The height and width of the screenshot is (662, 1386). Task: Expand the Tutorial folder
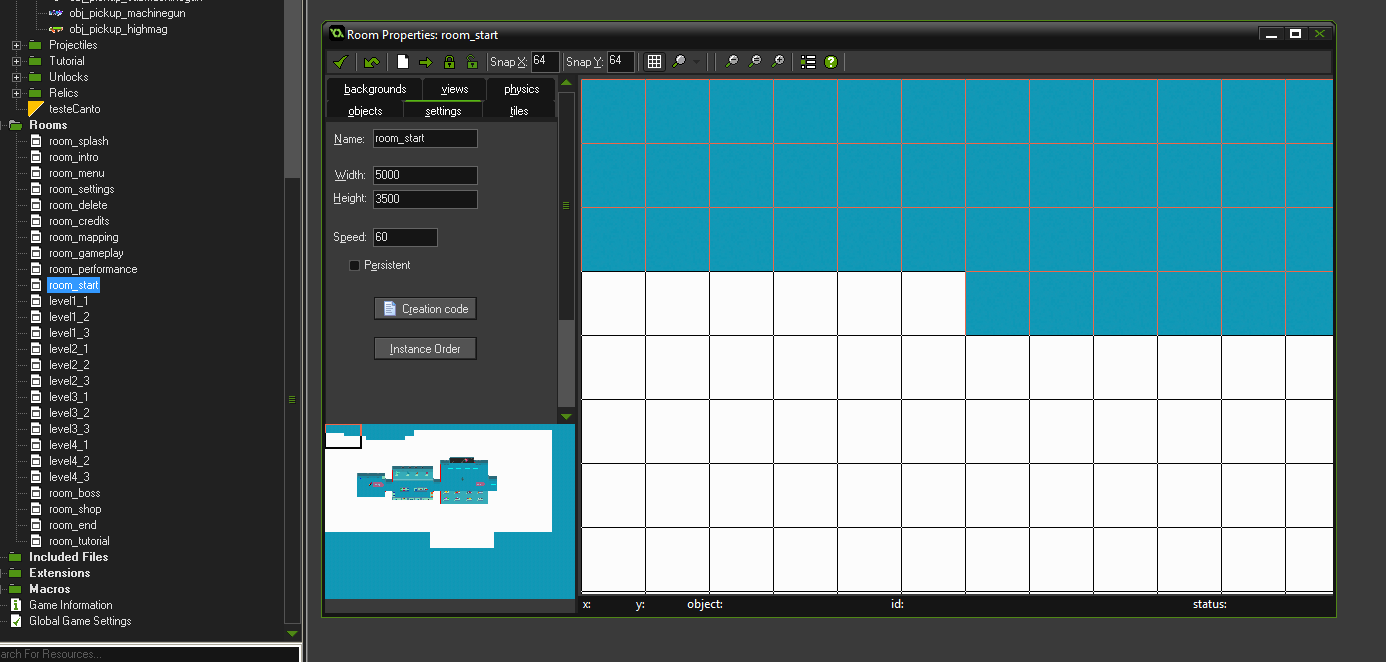[x=16, y=61]
